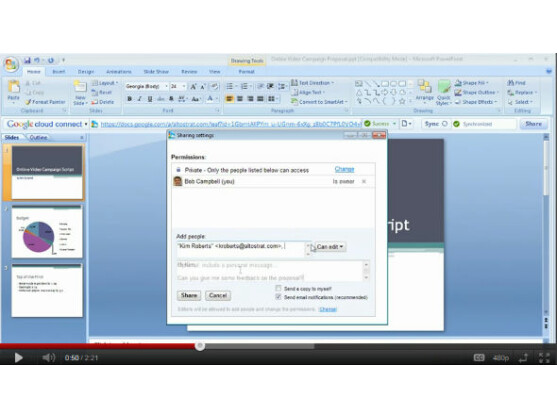This screenshot has height=418, width=557.
Task: Click Delete slide in ribbon
Action: point(103,102)
